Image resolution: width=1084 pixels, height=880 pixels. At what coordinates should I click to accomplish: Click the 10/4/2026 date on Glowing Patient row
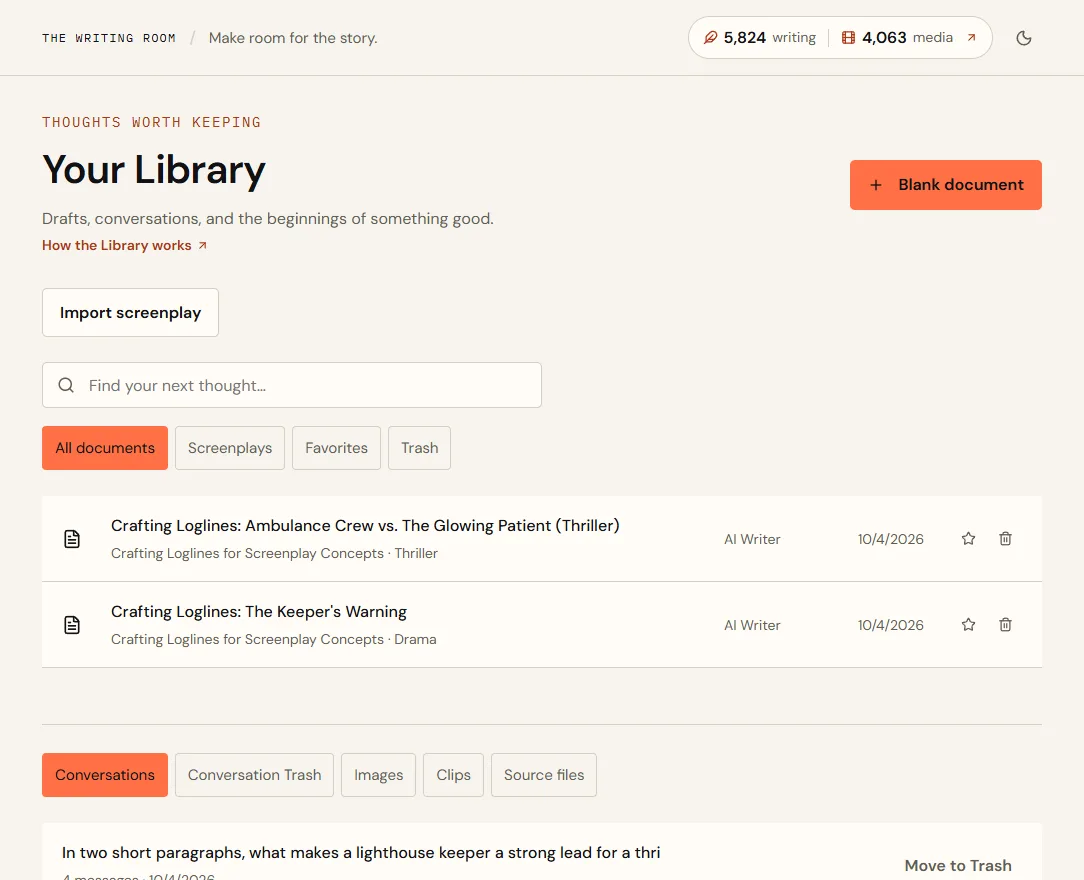pos(890,539)
